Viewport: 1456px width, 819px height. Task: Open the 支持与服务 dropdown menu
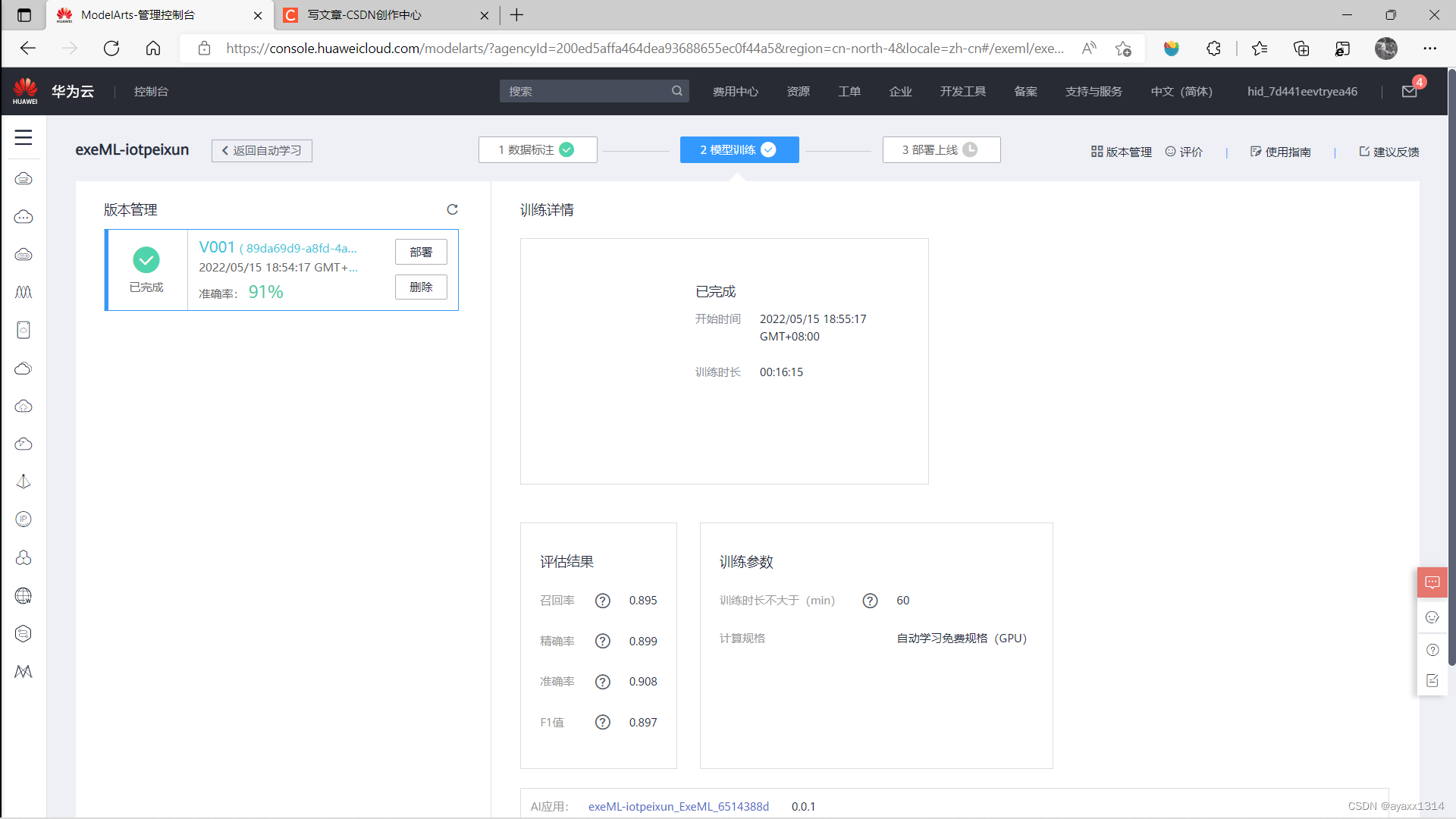(1093, 92)
